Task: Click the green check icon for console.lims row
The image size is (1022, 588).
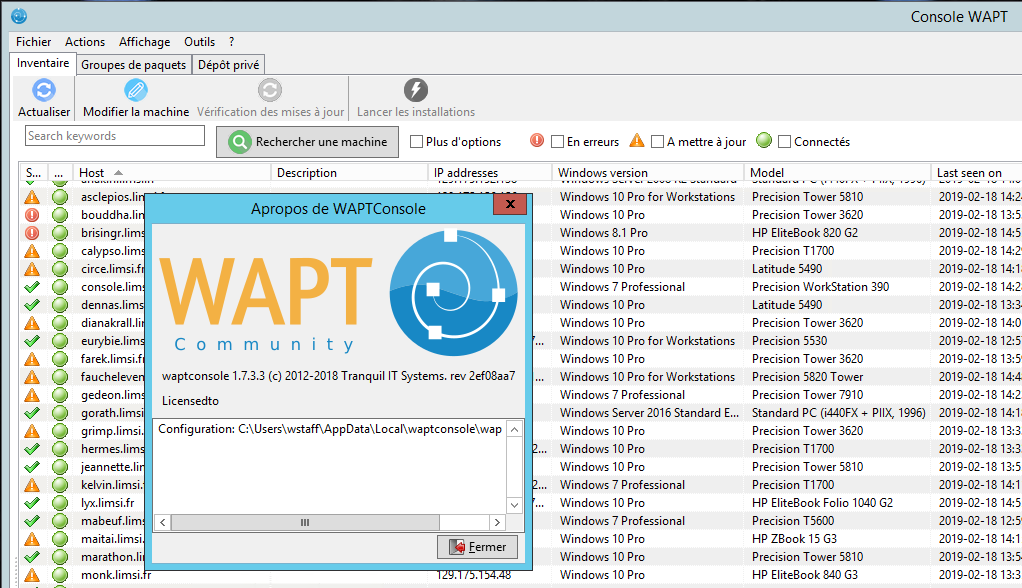Action: click(x=31, y=287)
